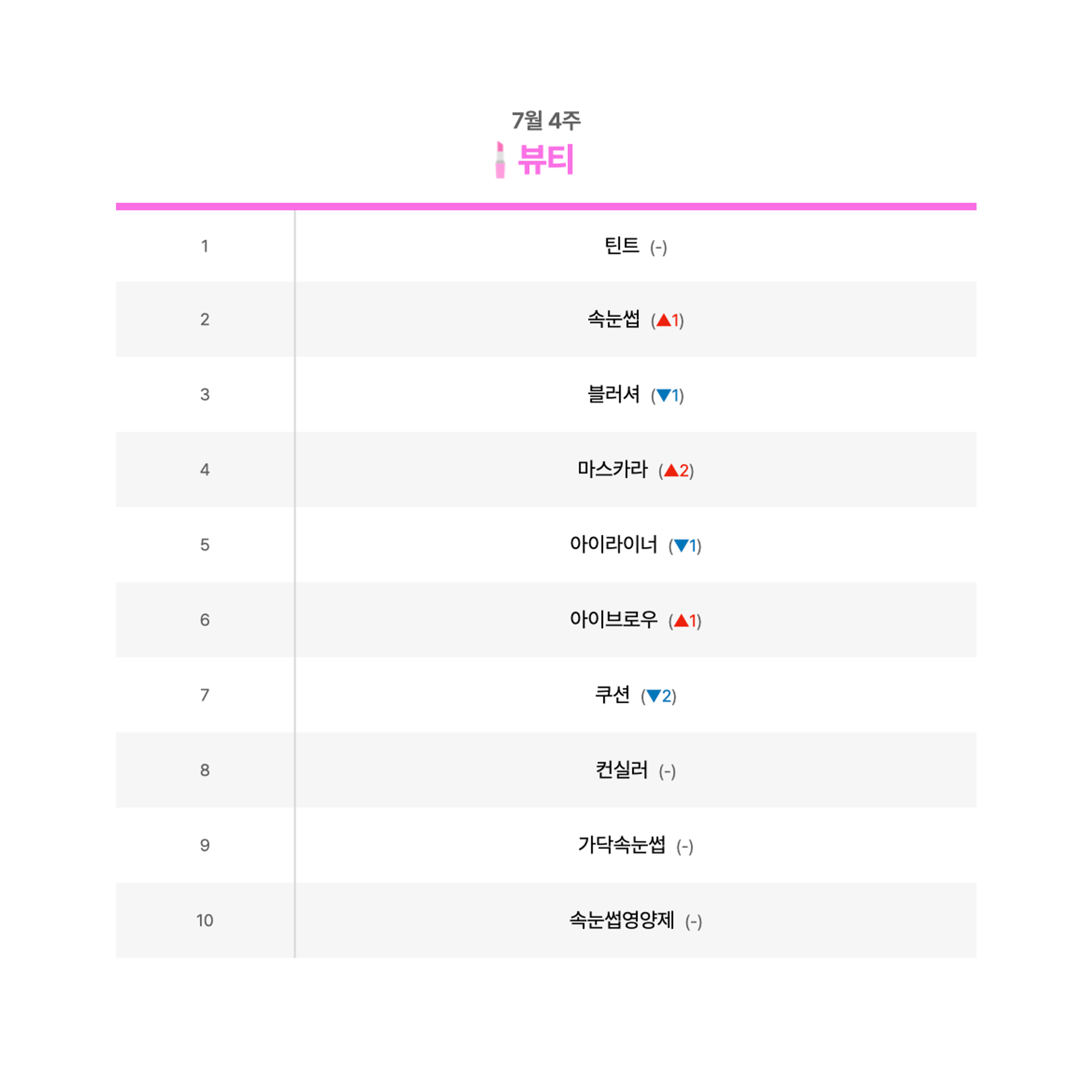Select the 틴트 keyword in rank 1
The height and width of the screenshot is (1092, 1092).
coord(622,246)
